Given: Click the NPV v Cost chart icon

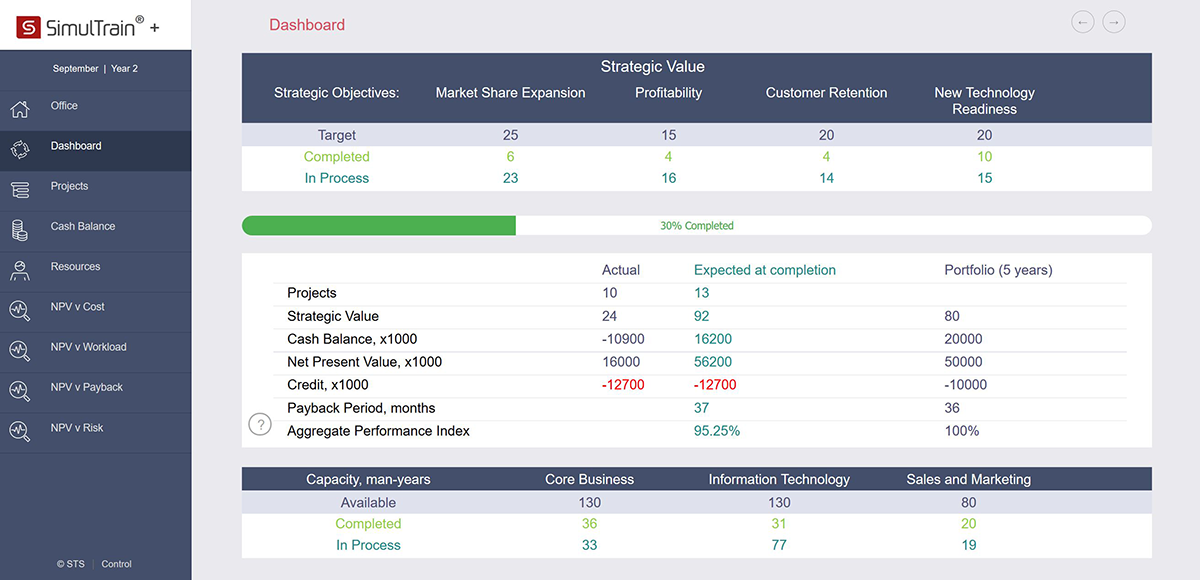Looking at the screenshot, I should [x=20, y=310].
